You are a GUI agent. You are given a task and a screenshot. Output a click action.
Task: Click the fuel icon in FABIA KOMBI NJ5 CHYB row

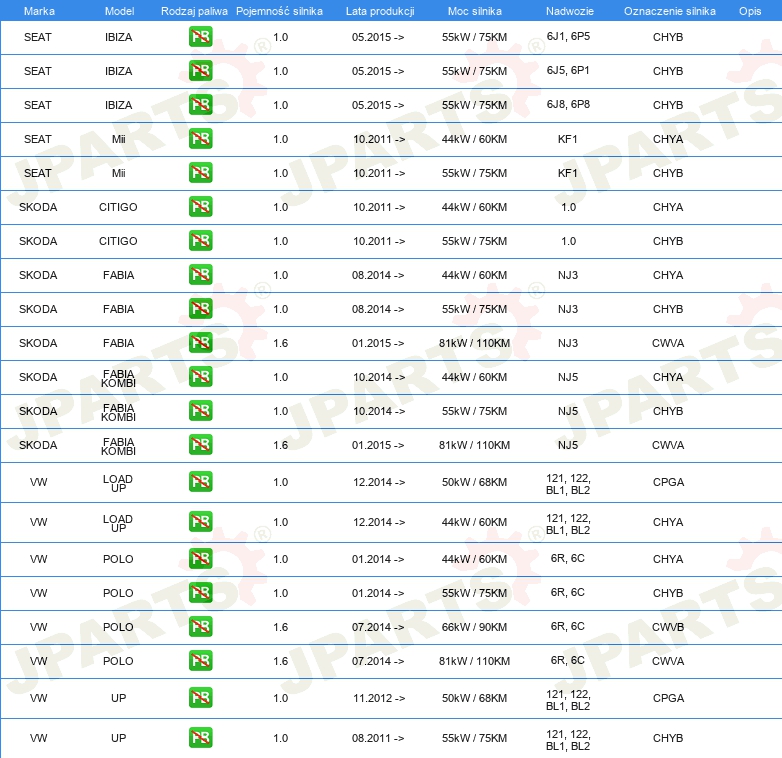click(200, 410)
